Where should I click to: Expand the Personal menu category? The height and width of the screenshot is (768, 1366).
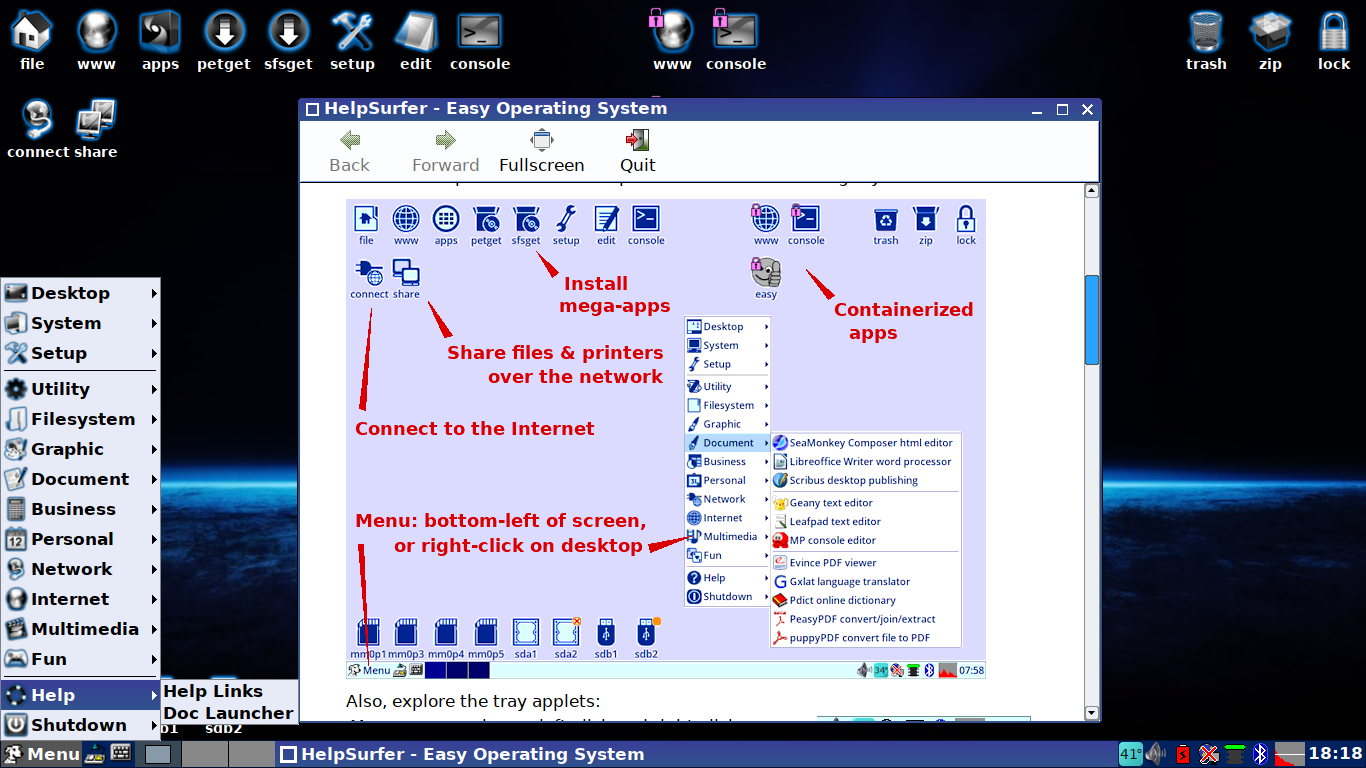click(80, 539)
